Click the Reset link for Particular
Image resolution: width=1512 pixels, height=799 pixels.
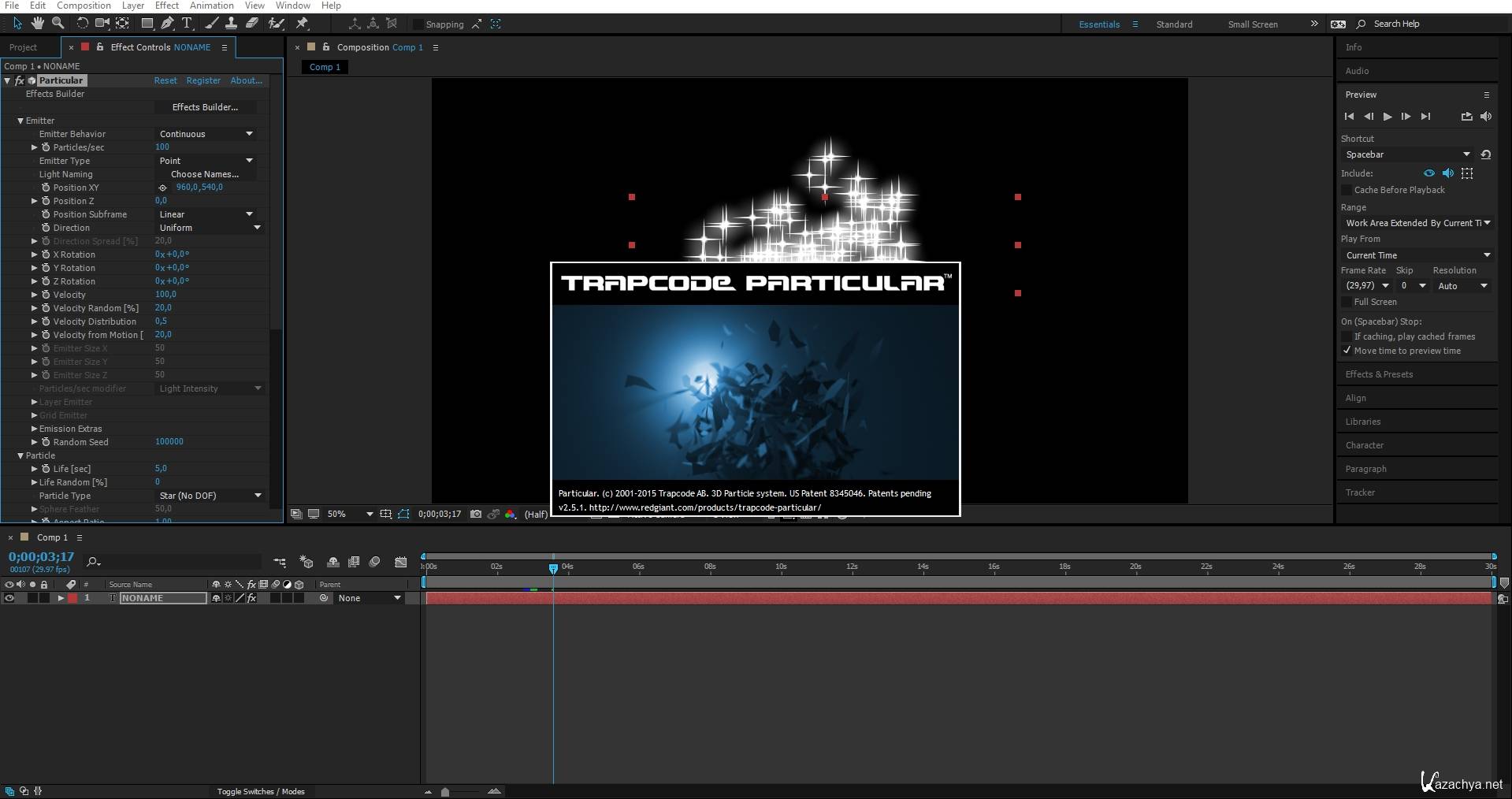click(165, 80)
